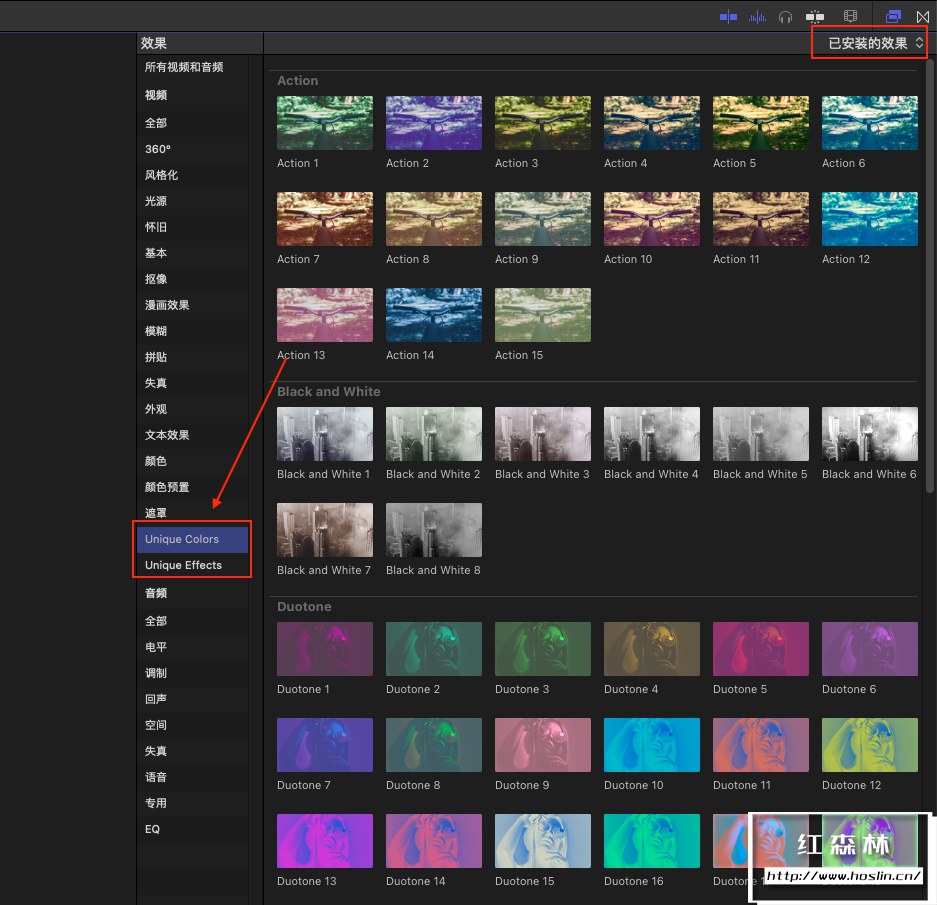Select the 颜色预置 category

[x=192, y=487]
